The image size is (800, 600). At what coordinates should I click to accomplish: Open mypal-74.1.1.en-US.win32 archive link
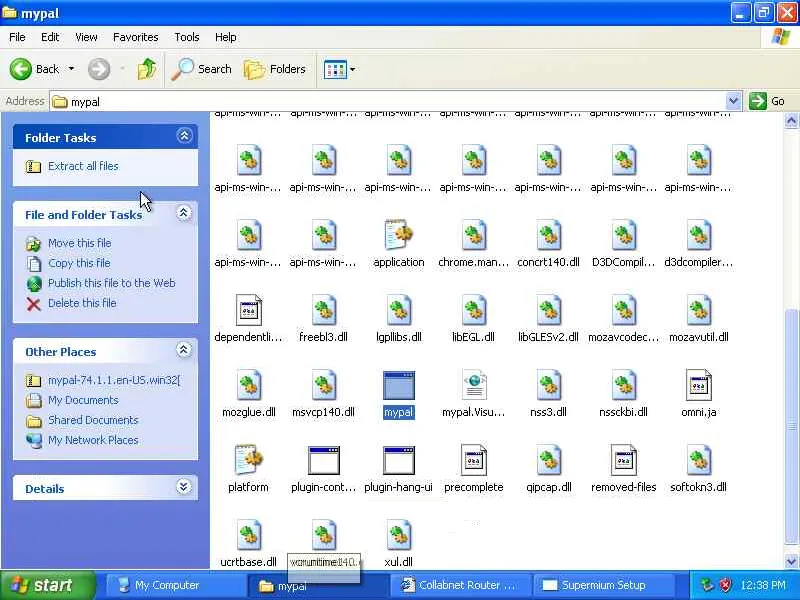point(114,381)
